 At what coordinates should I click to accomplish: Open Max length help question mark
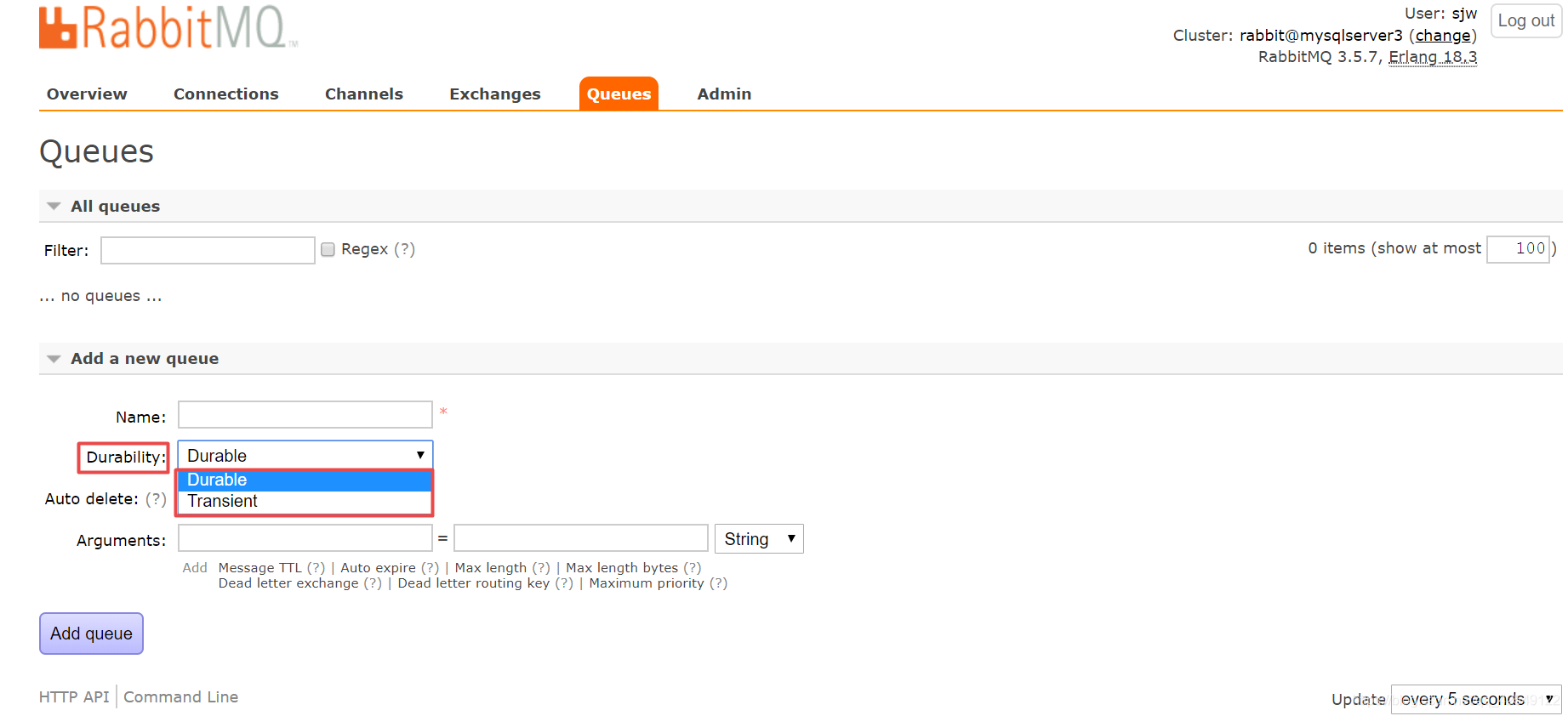541,568
